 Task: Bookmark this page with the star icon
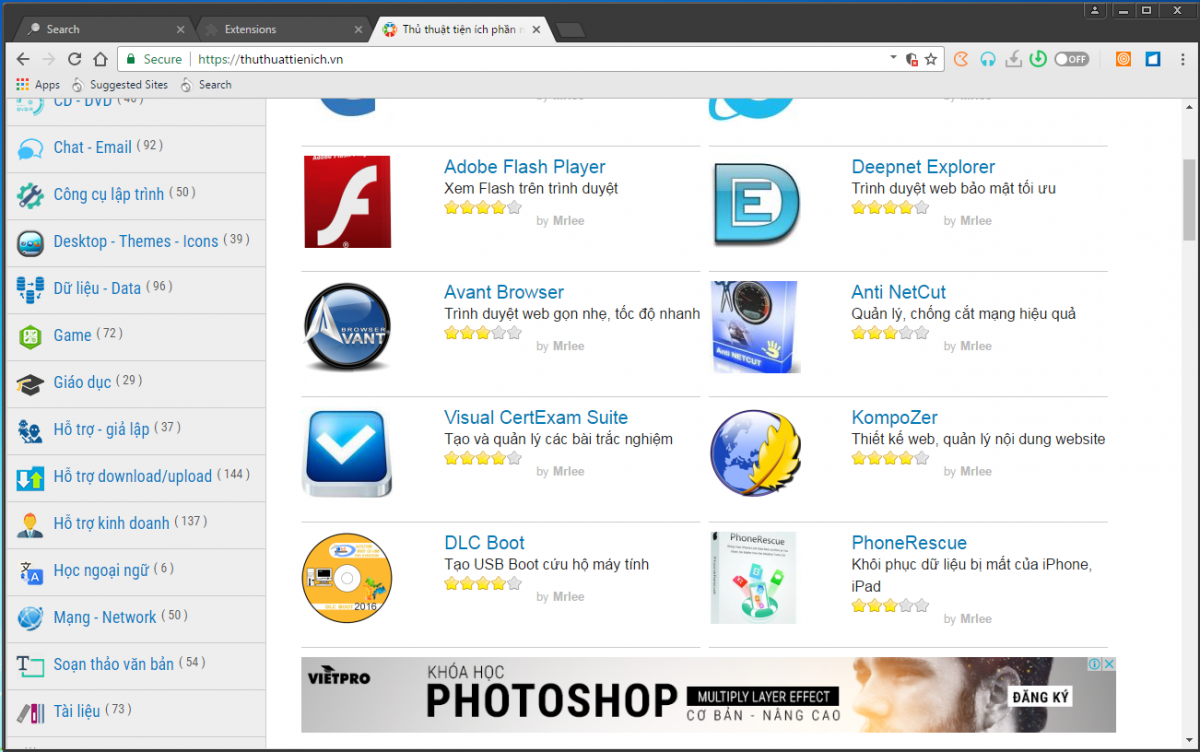pyautogui.click(x=931, y=59)
